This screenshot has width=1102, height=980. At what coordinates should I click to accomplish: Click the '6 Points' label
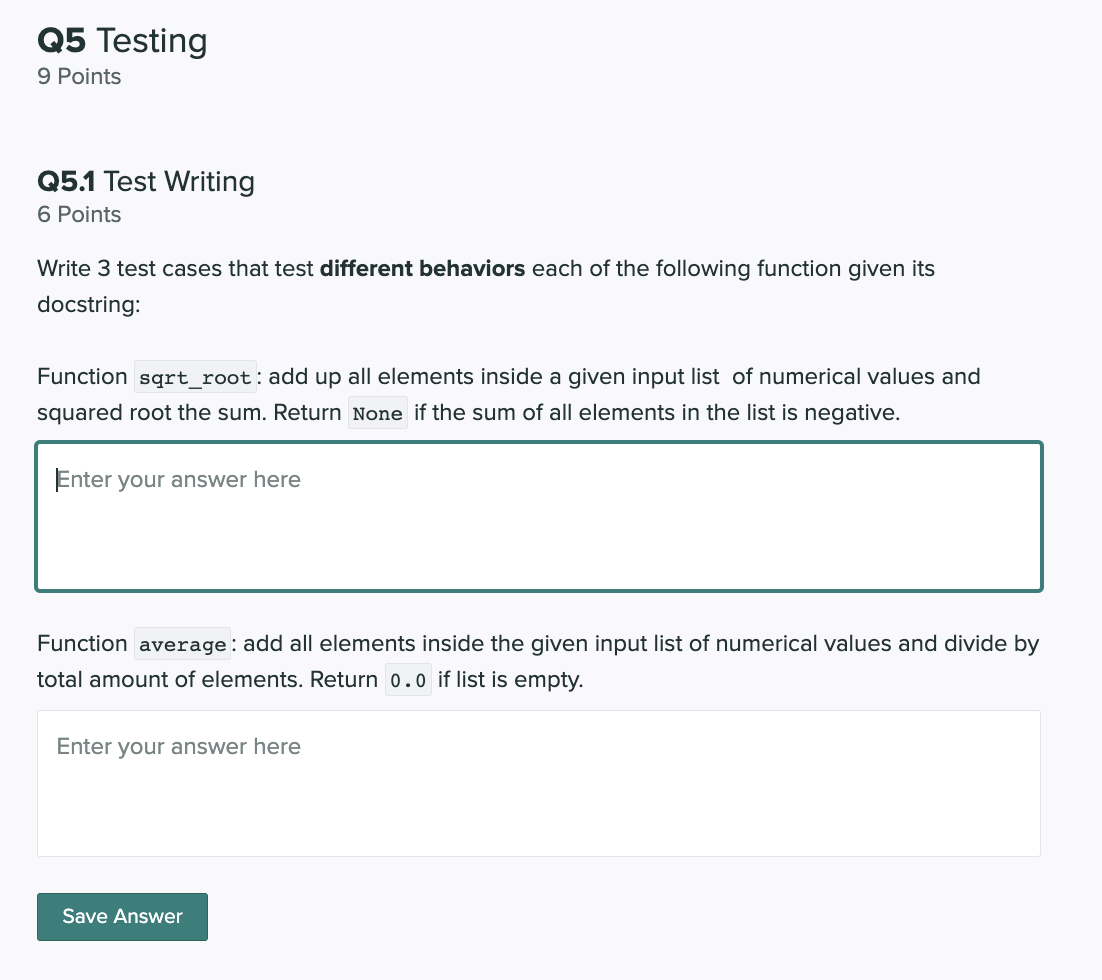tap(79, 214)
